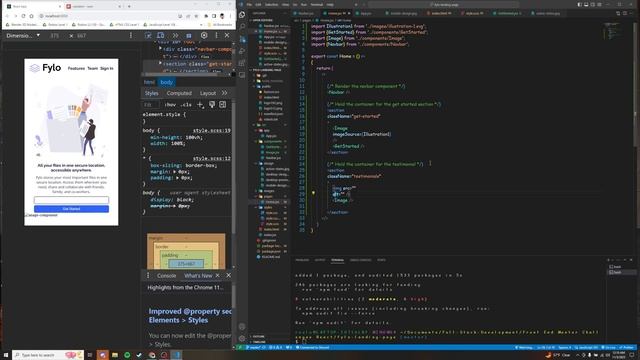Select the Styles tab in DevTools
The image size is (640, 360).
click(x=151, y=93)
